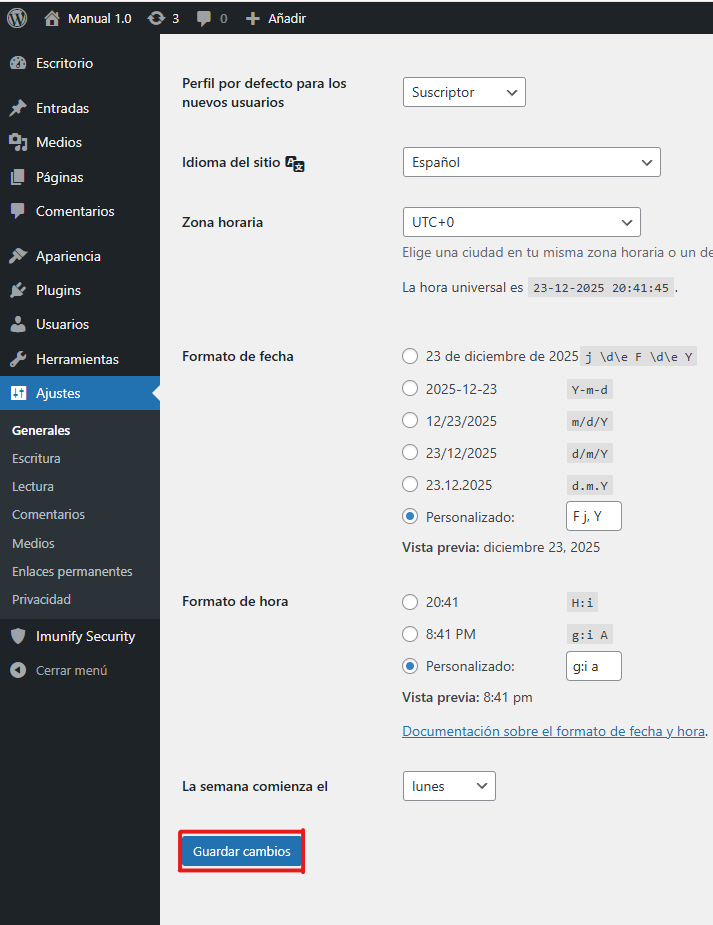Image resolution: width=713 pixels, height=925 pixels.
Task: Open the comments bubble icon in top bar
Action: [204, 18]
